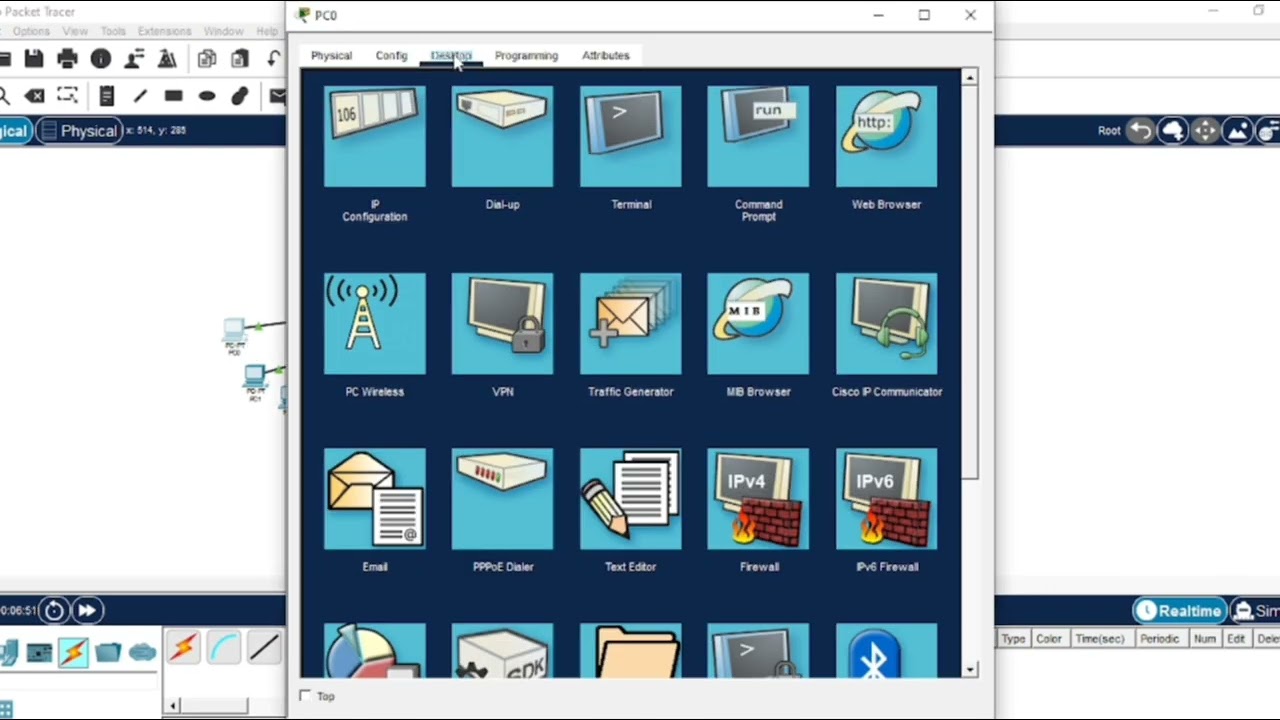Open the IPv6 Firewall app
The image size is (1280, 720).
point(886,499)
